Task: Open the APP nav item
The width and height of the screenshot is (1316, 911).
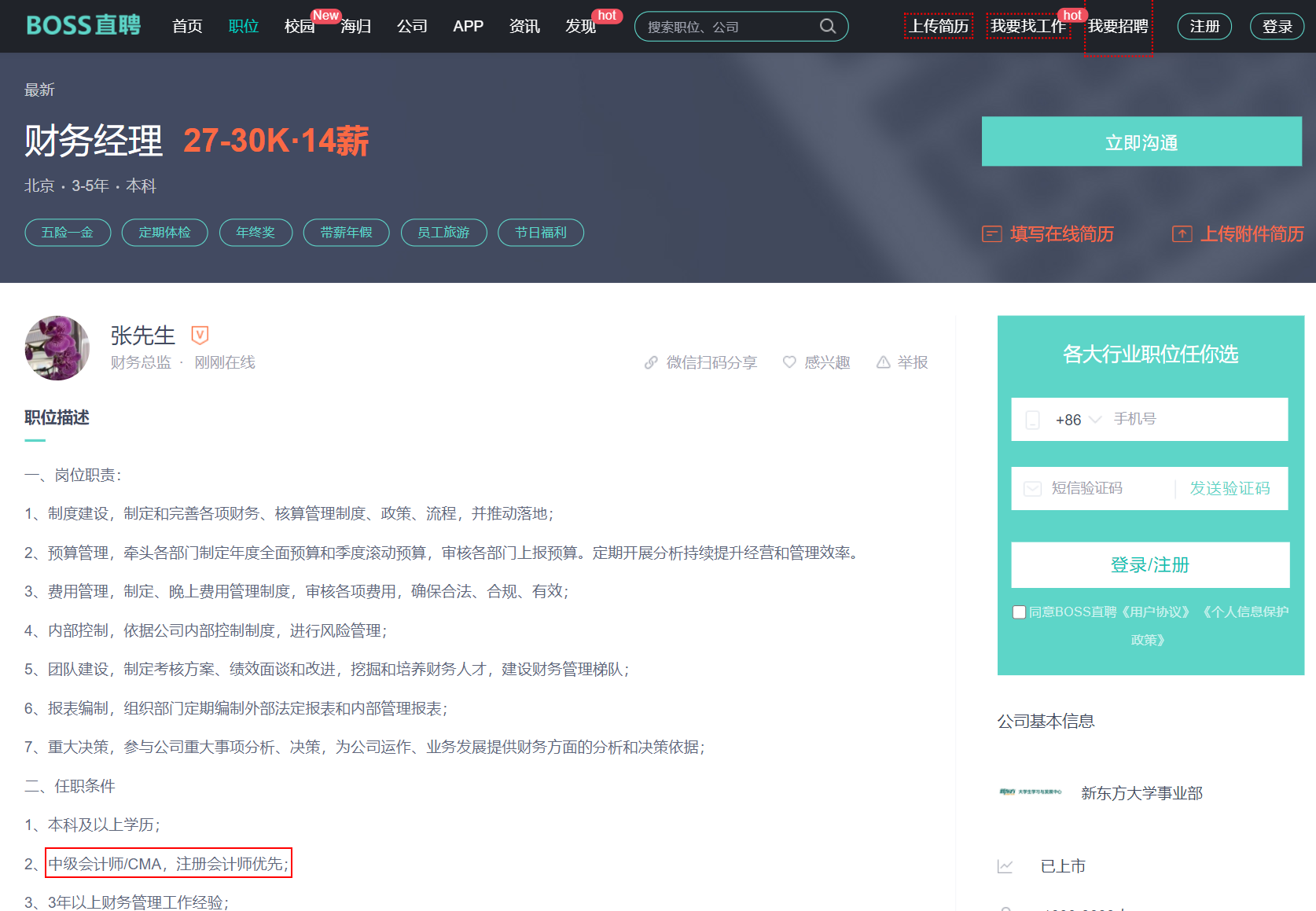Action: 468,26
